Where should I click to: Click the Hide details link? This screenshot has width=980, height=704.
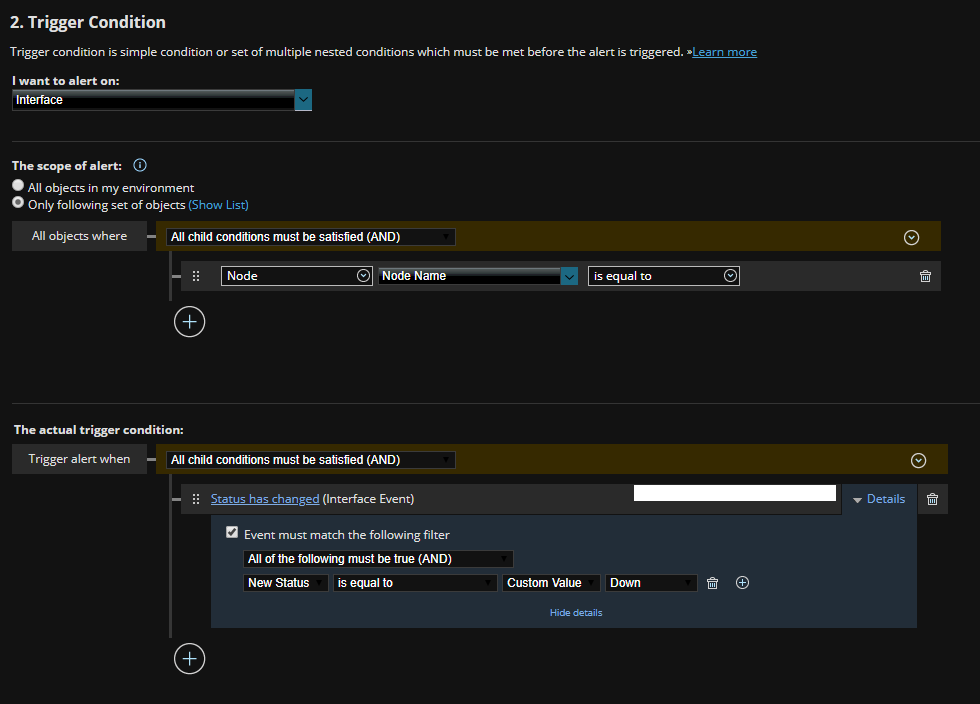[x=575, y=612]
